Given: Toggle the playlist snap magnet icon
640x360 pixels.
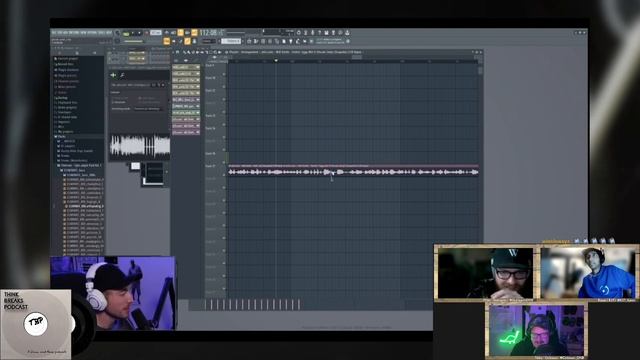Looking at the screenshot, I should 178,52.
